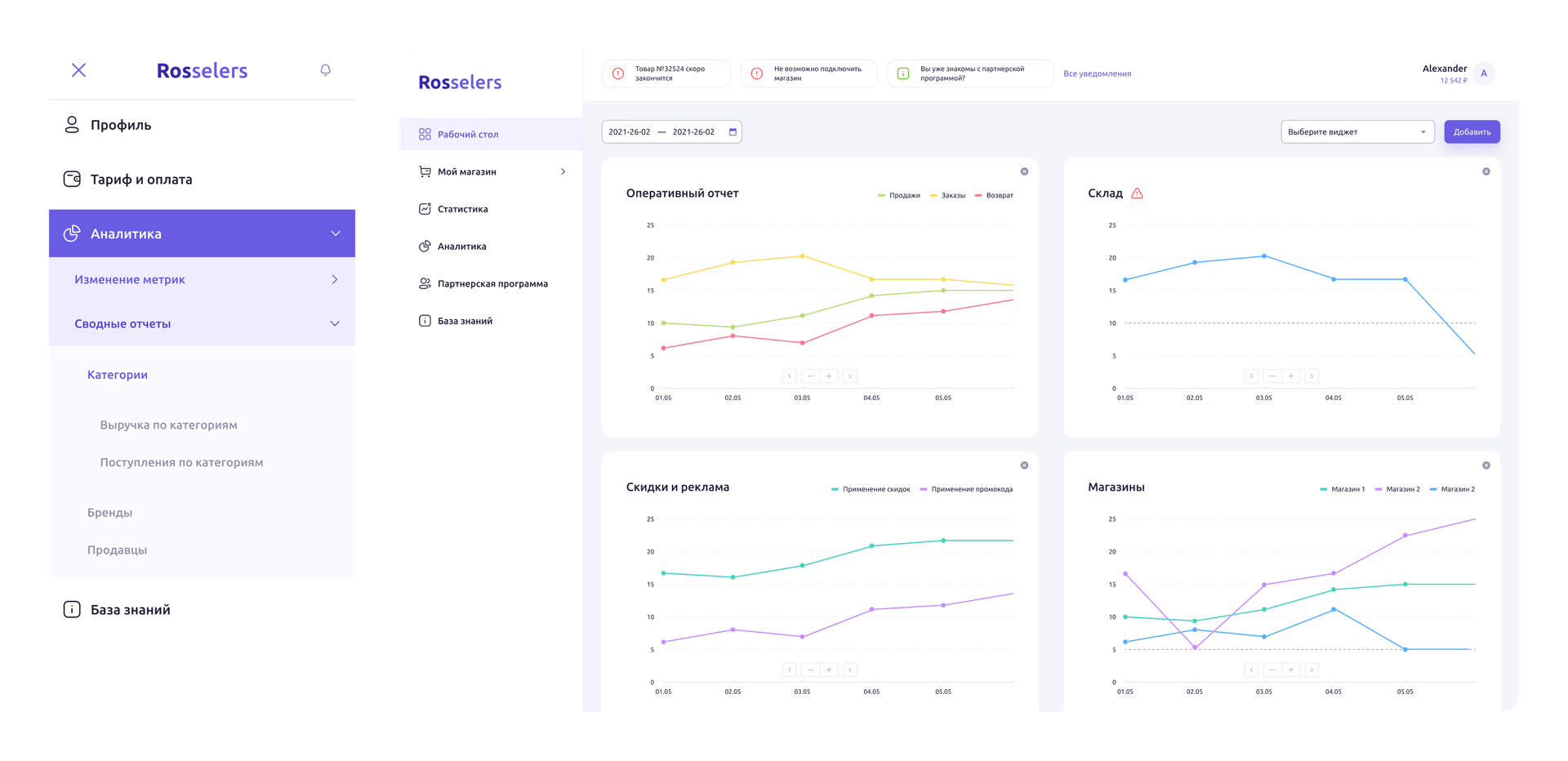Select Тариф и оплата in mobile menu

click(x=140, y=180)
